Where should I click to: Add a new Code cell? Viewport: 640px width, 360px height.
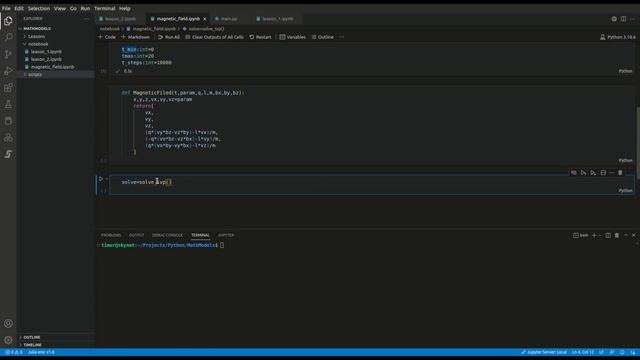pos(107,37)
